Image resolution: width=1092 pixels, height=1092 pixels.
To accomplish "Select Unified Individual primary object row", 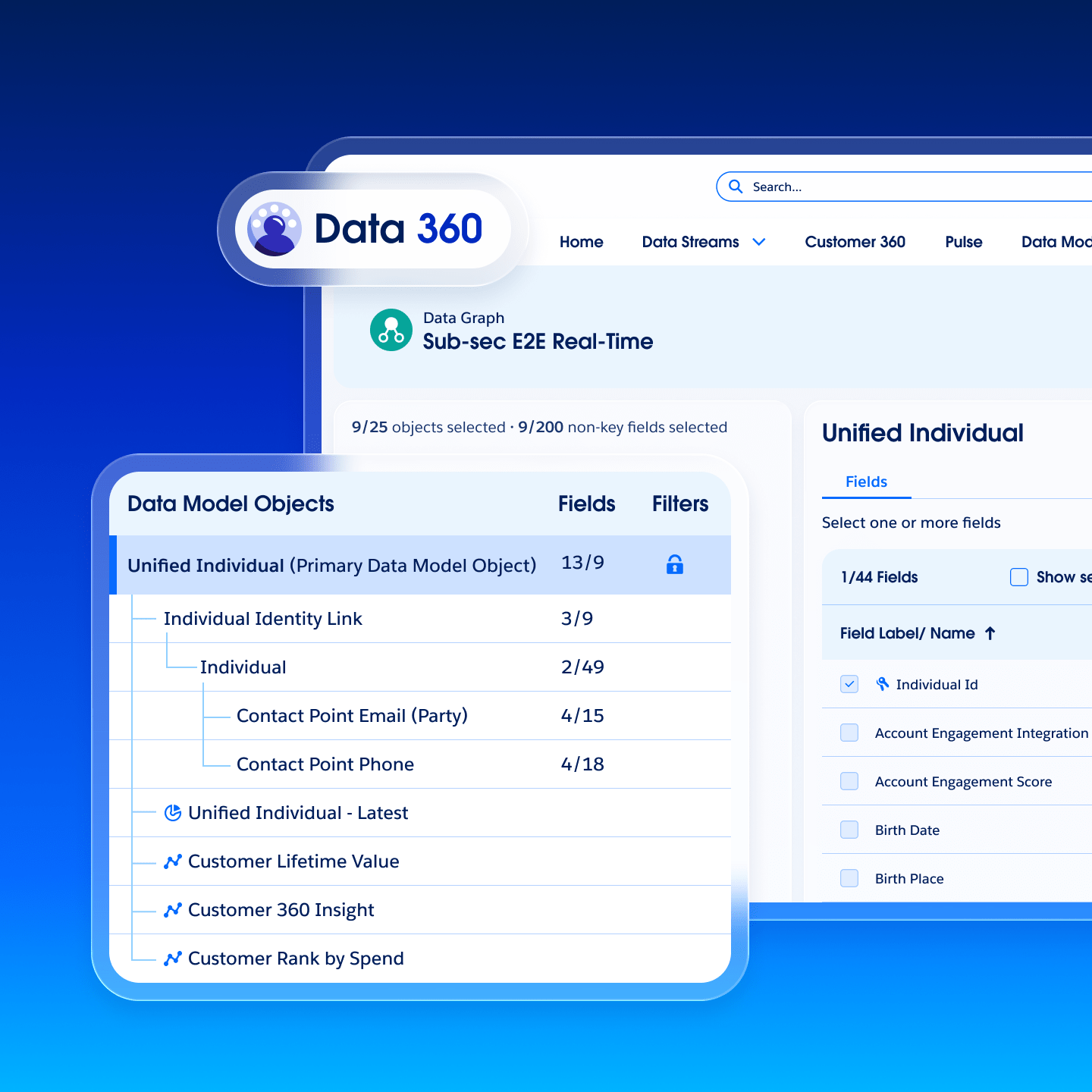I will click(x=420, y=565).
